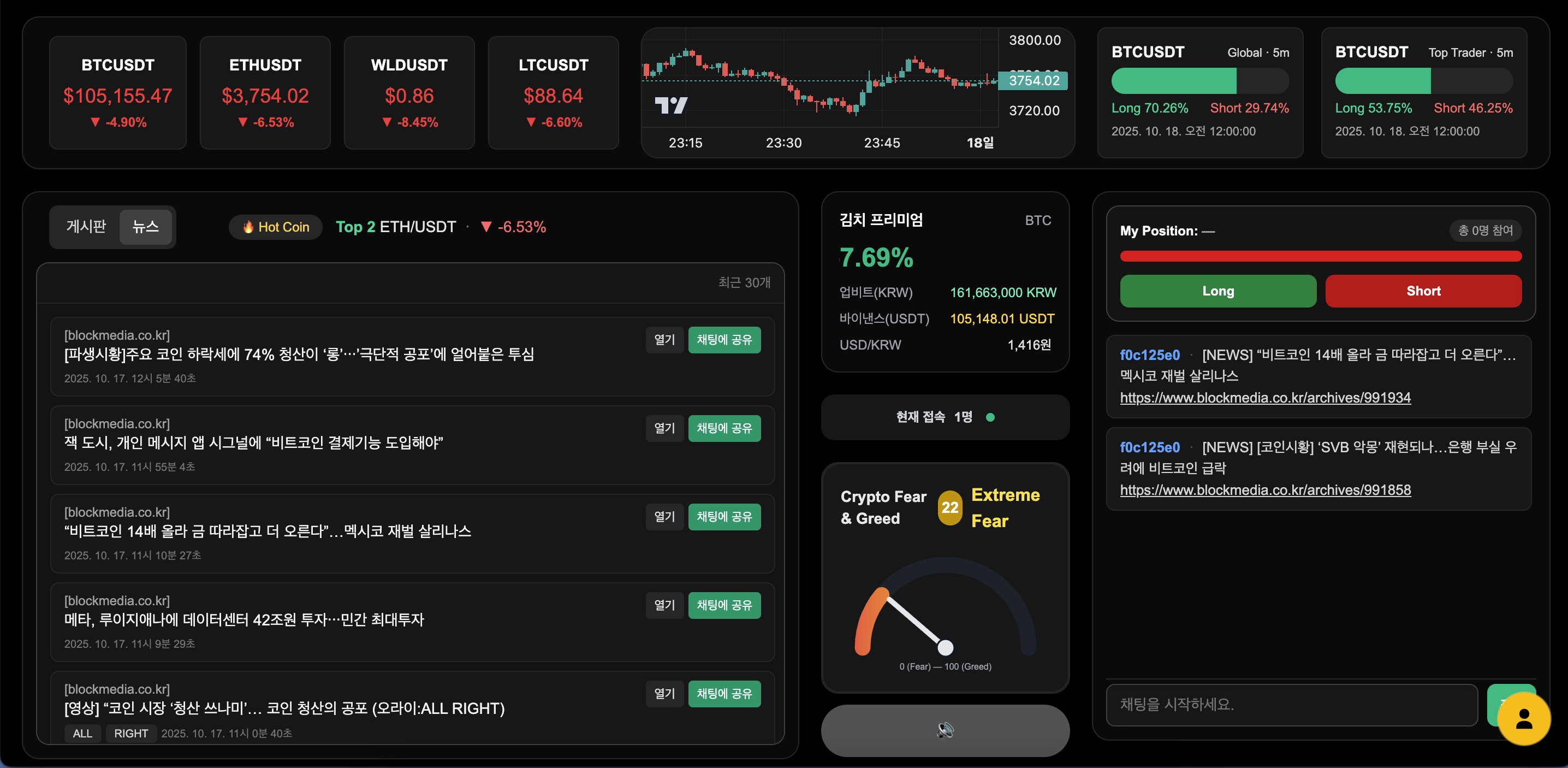Open blockmedia archives/991934 link
The image size is (1568, 768).
point(1265,398)
